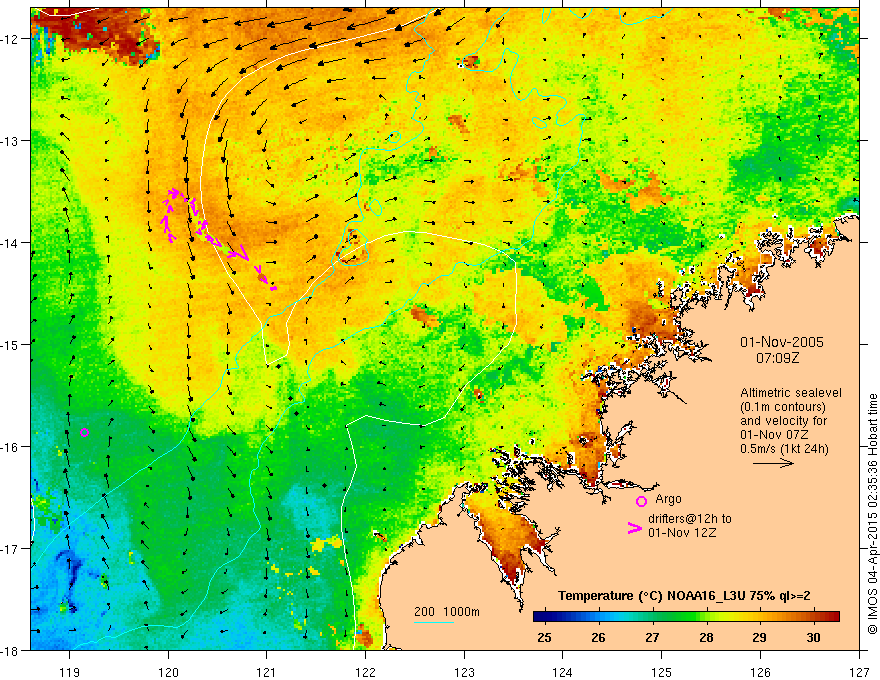Click the '-14' latitude axis label

click(x=11, y=242)
